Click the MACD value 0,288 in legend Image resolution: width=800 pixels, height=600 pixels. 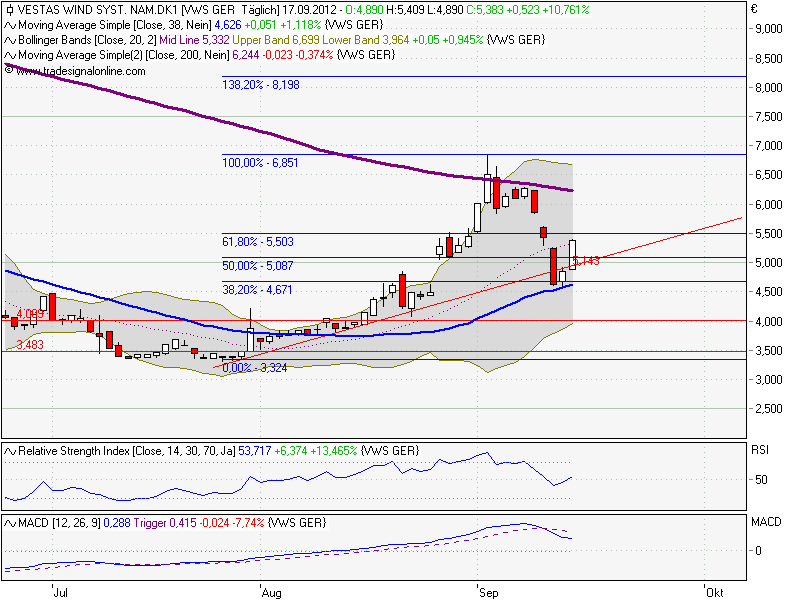pyautogui.click(x=117, y=523)
